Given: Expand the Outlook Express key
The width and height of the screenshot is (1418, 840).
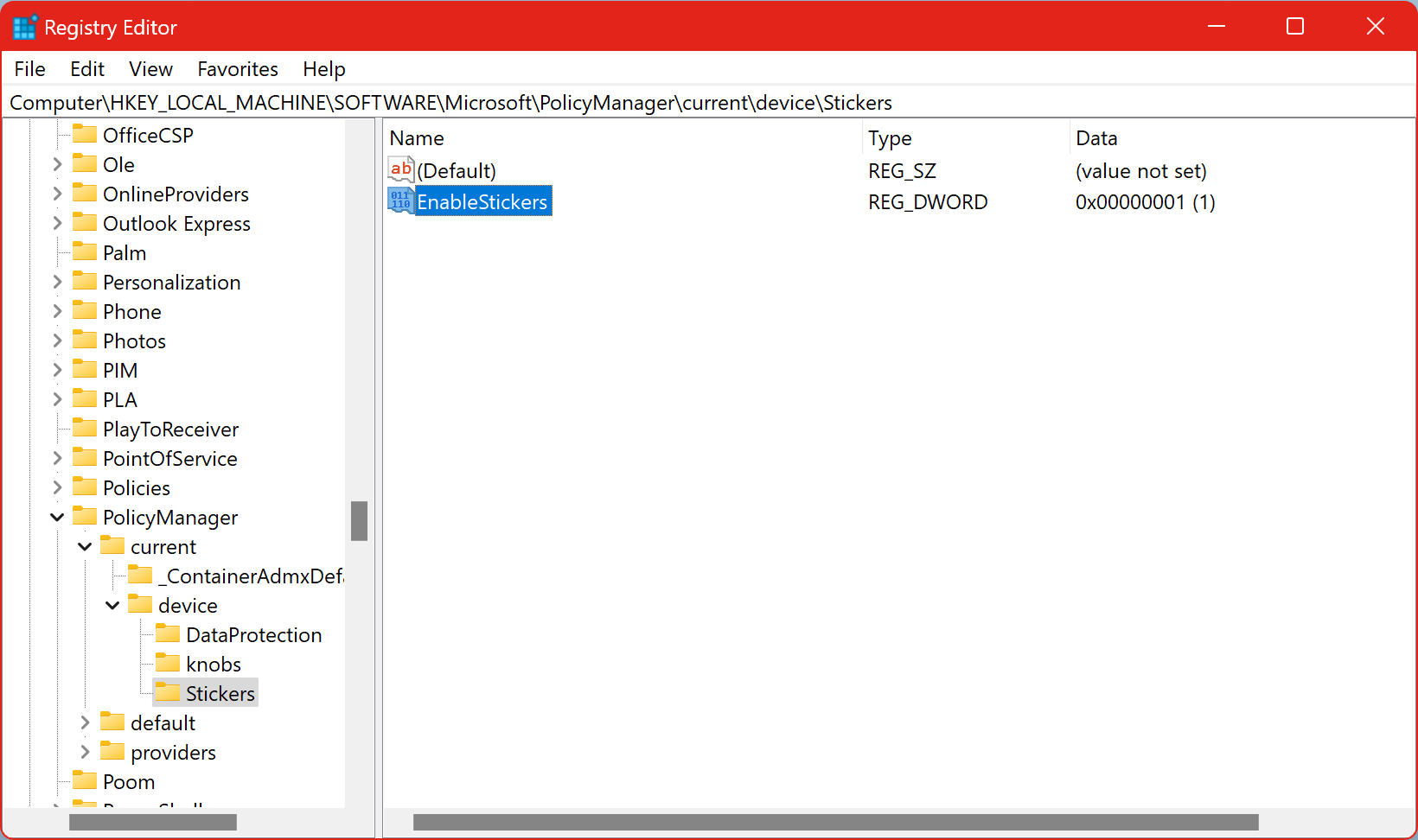Looking at the screenshot, I should coord(57,223).
